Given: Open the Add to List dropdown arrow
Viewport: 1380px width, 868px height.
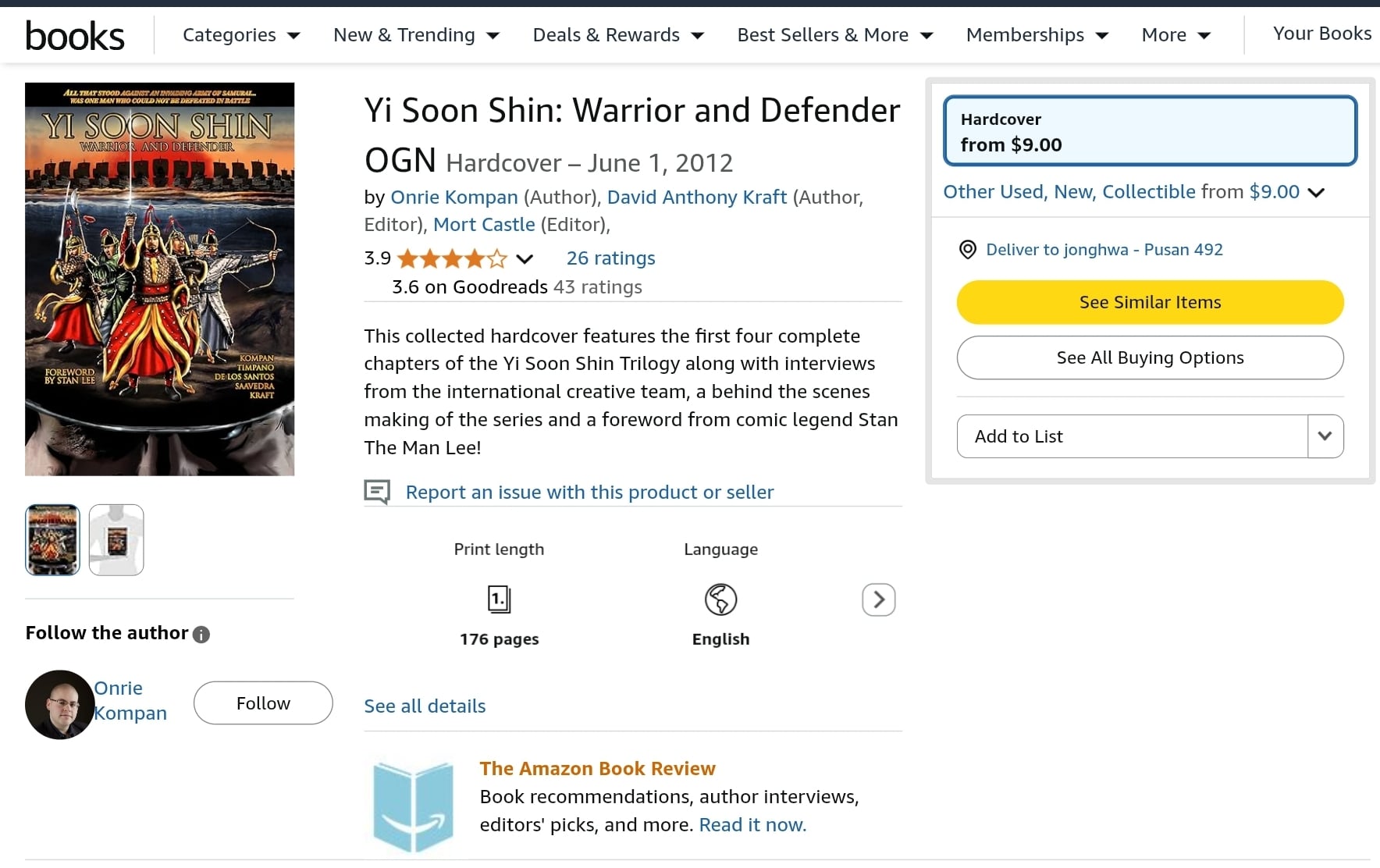Looking at the screenshot, I should click(x=1325, y=436).
